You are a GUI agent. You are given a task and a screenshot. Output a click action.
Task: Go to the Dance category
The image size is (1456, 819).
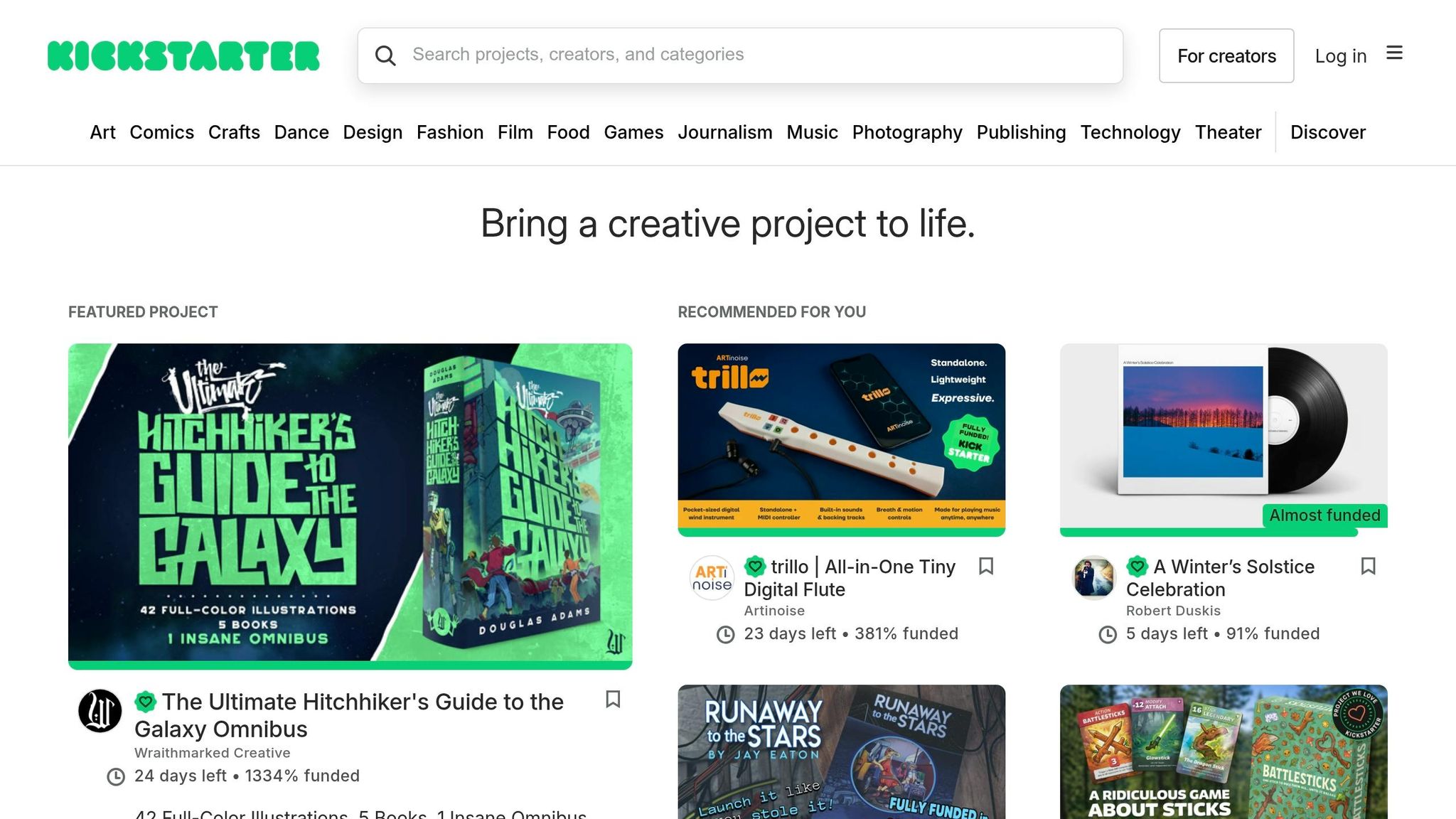301,132
